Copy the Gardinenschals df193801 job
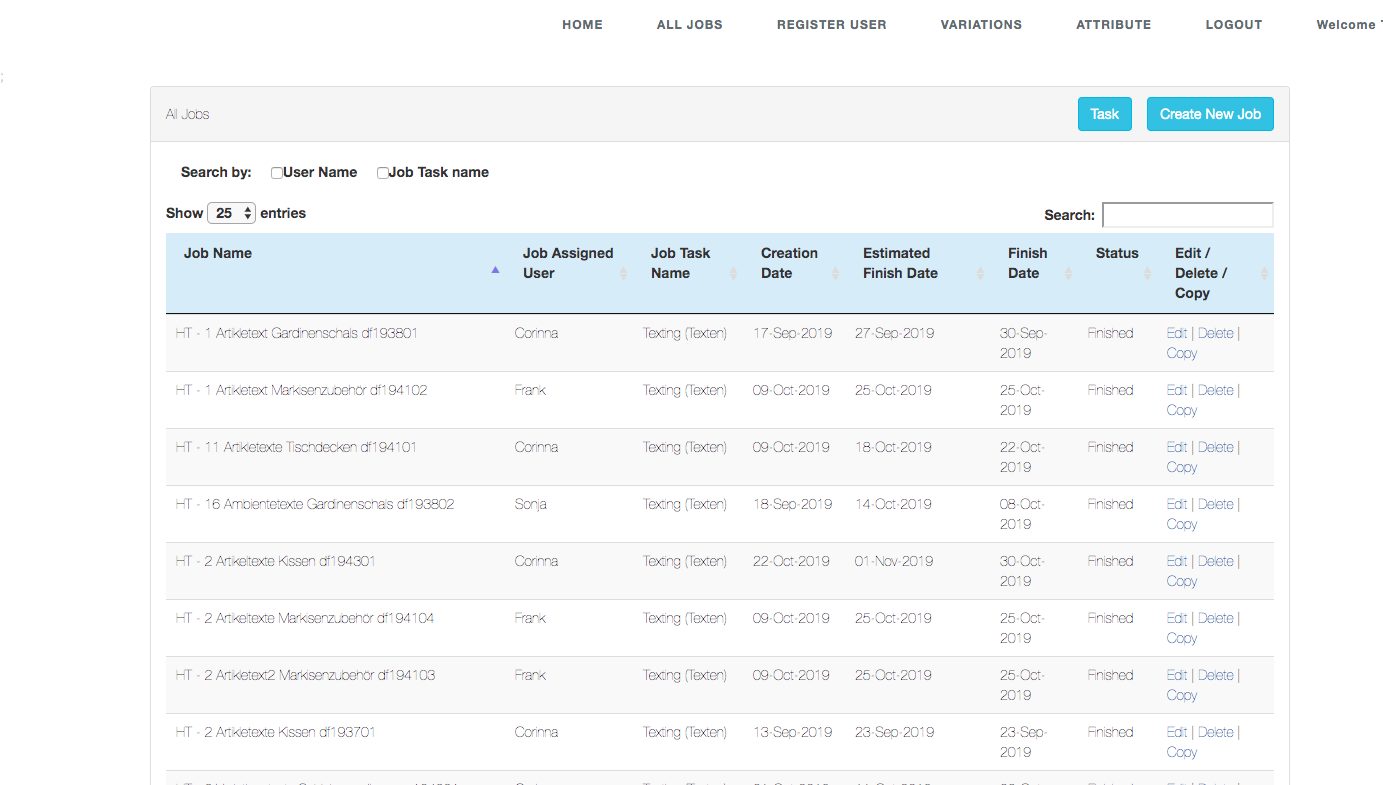This screenshot has height=785, width=1383. pyautogui.click(x=1182, y=353)
